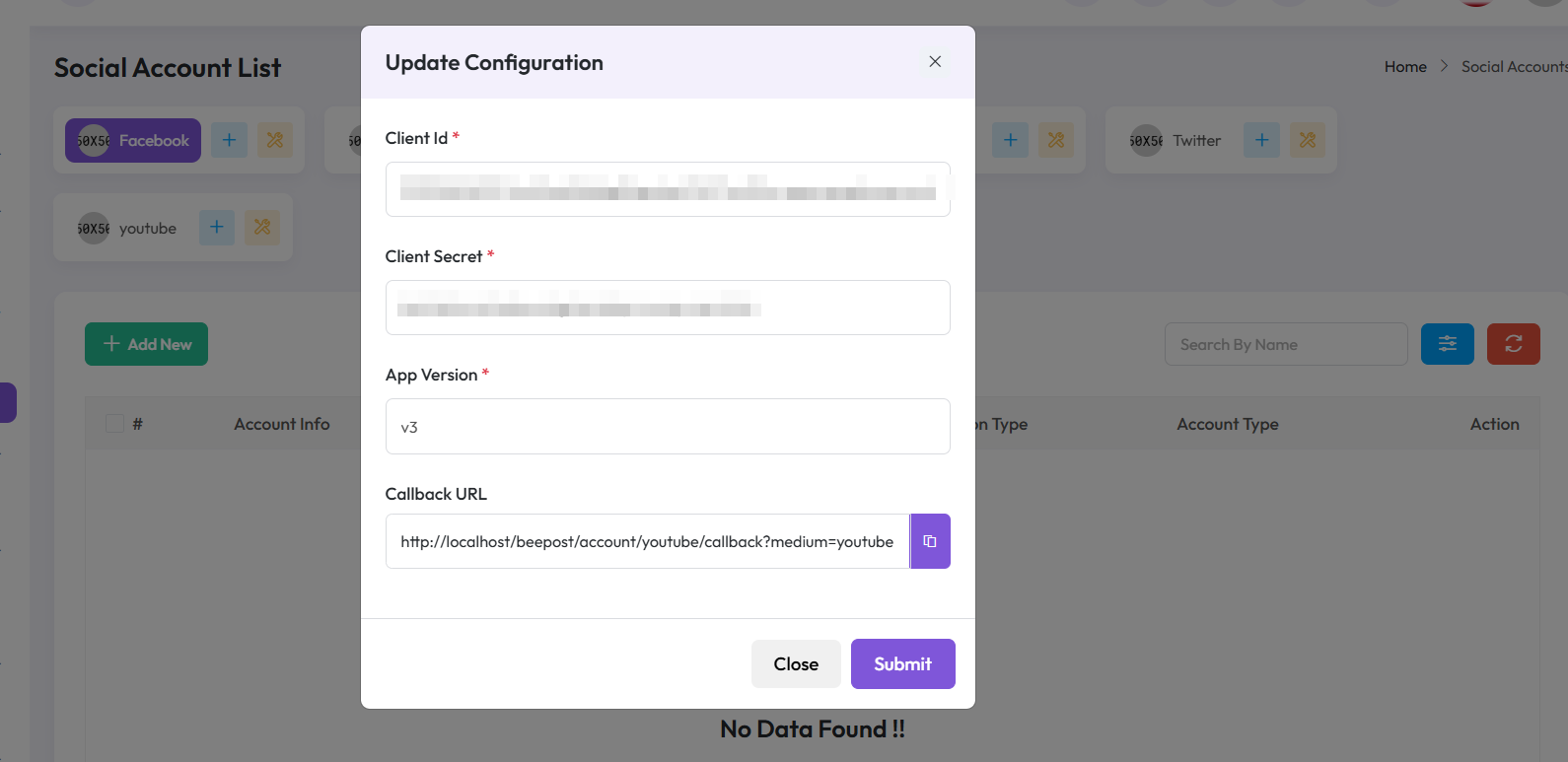This screenshot has height=762, width=1568.
Task: Open the youtube configuration tools icon
Action: pos(262,228)
